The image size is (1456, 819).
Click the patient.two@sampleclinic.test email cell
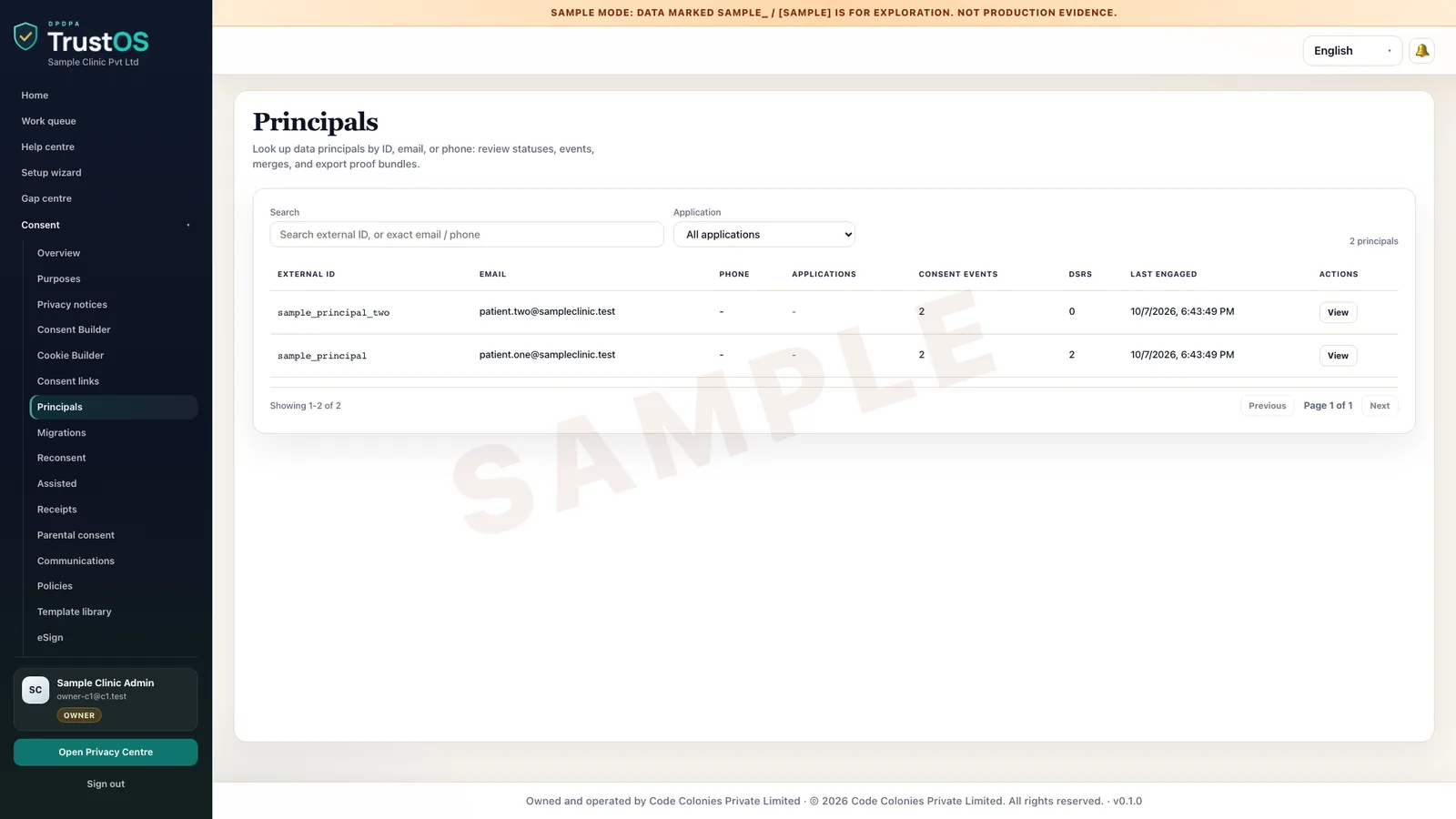(x=547, y=311)
